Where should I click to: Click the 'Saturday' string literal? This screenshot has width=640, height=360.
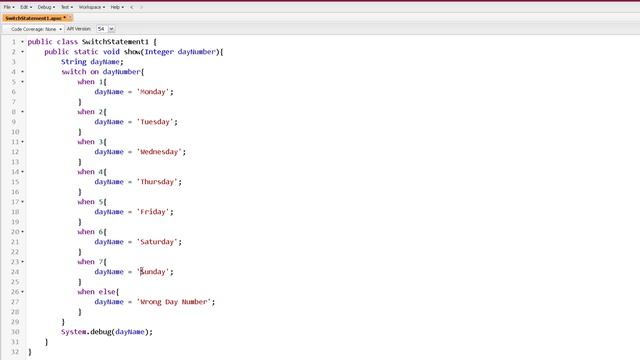coord(157,242)
